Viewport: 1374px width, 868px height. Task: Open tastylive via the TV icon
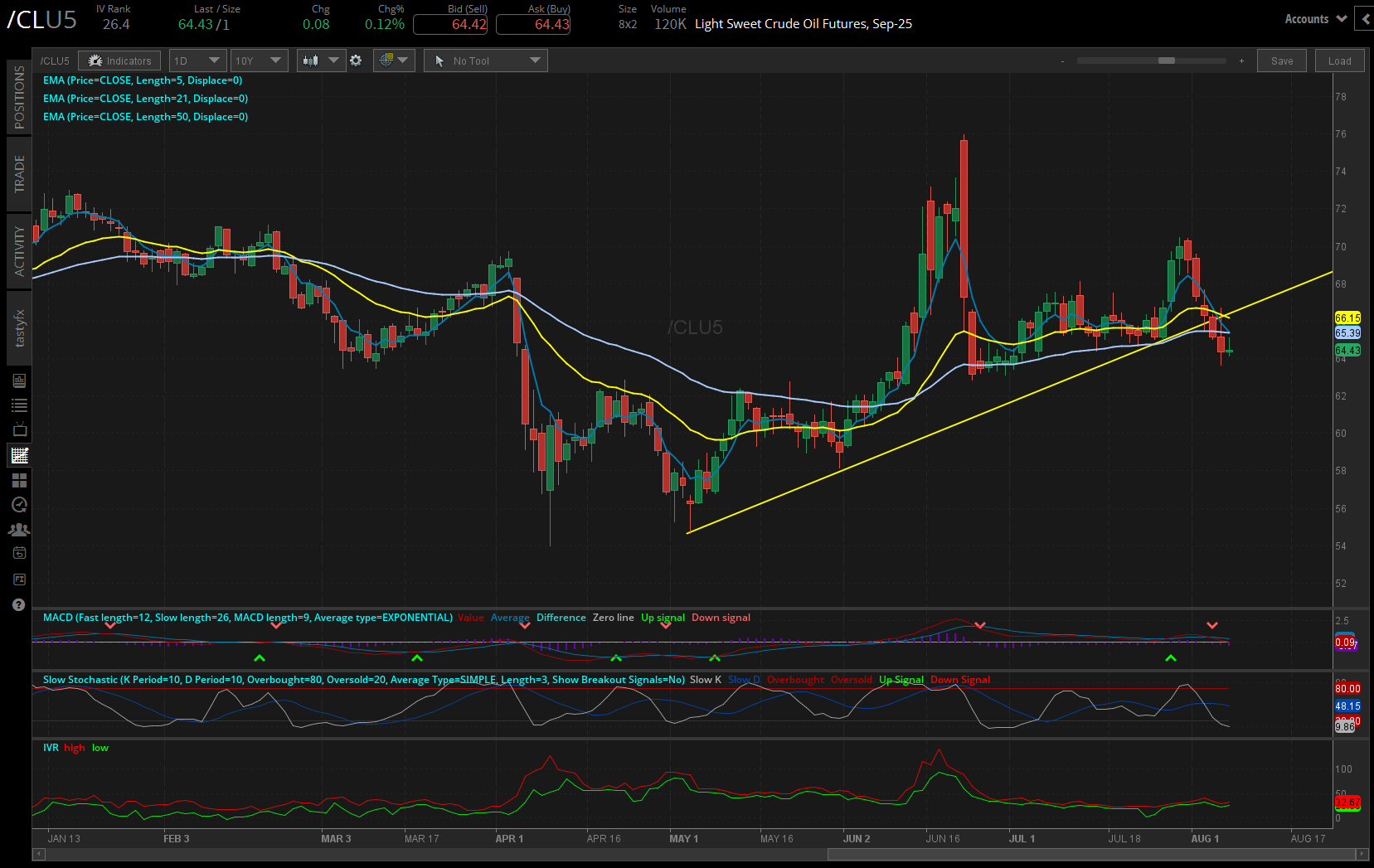(x=18, y=429)
